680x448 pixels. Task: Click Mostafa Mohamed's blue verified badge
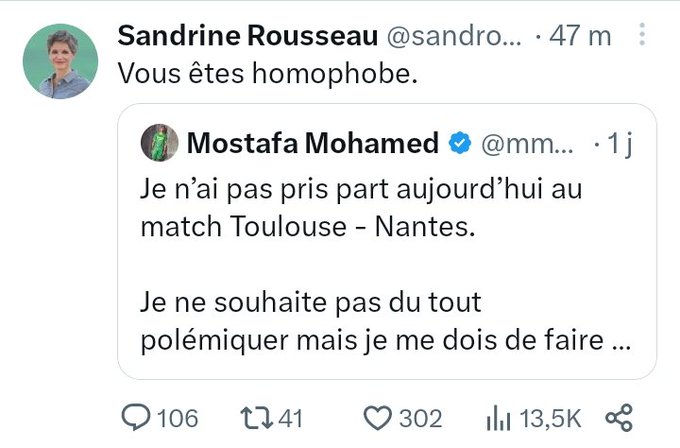459,145
